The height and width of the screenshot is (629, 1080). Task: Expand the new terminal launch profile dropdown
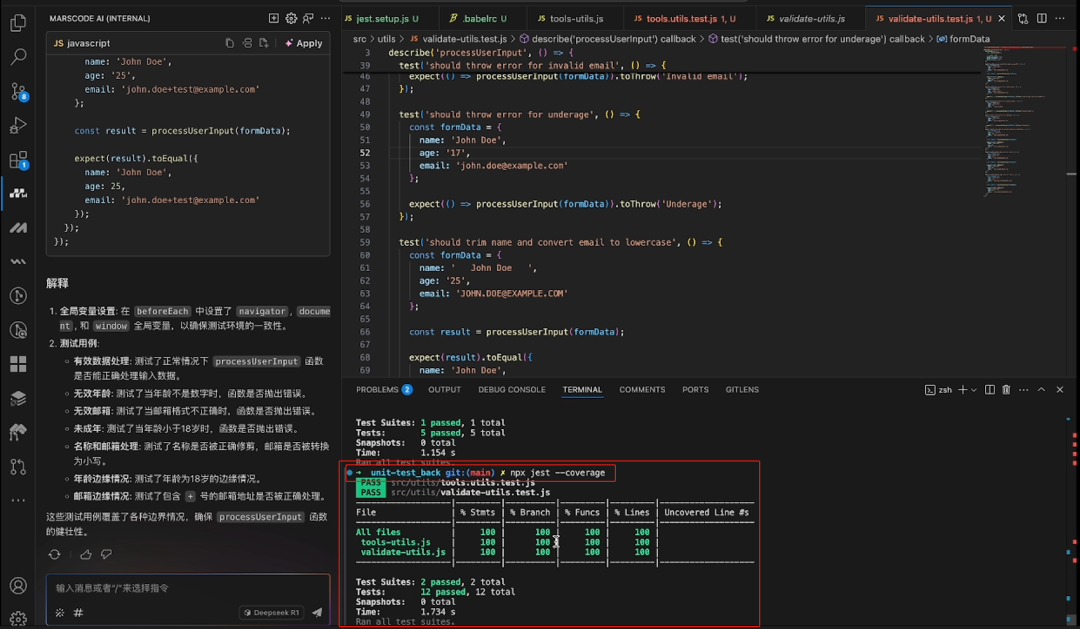pos(974,390)
